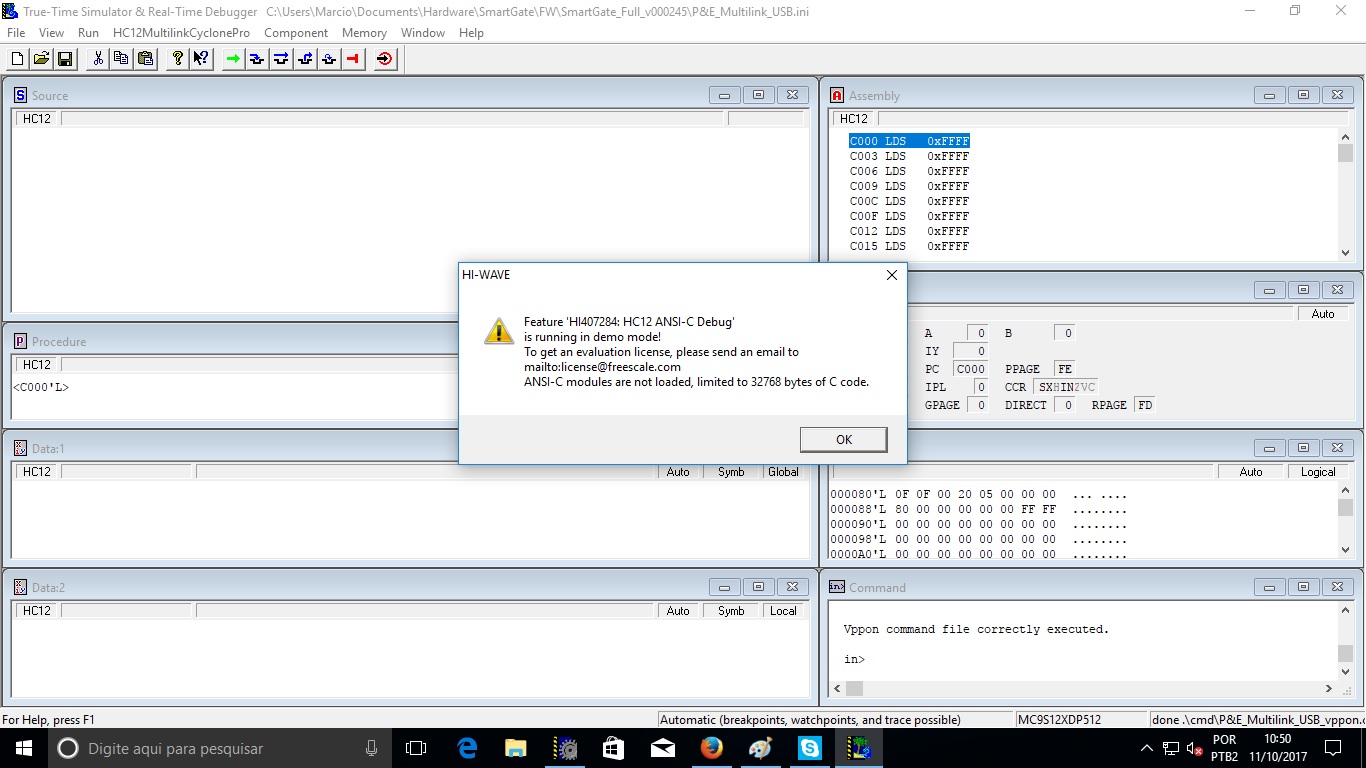Click the Command window title icon
Image resolution: width=1366 pixels, height=768 pixels.
coord(837,587)
